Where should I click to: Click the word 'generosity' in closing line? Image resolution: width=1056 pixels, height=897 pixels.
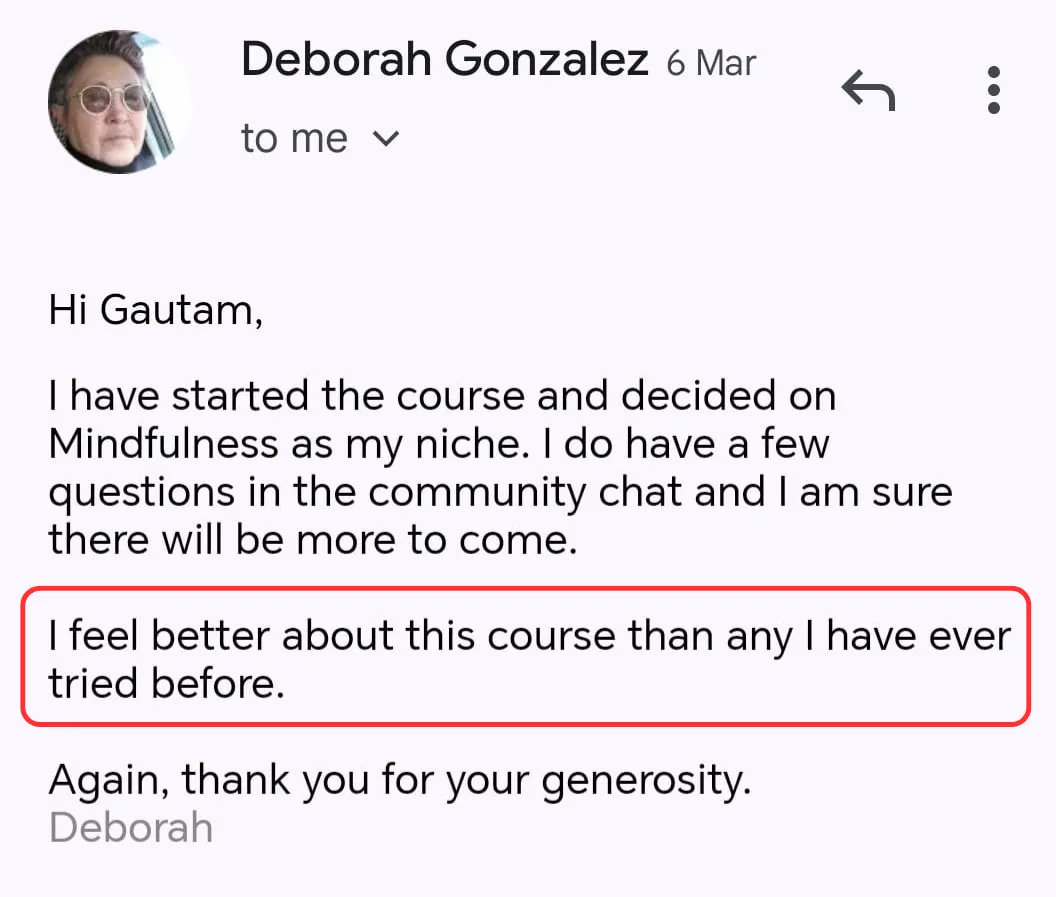646,781
